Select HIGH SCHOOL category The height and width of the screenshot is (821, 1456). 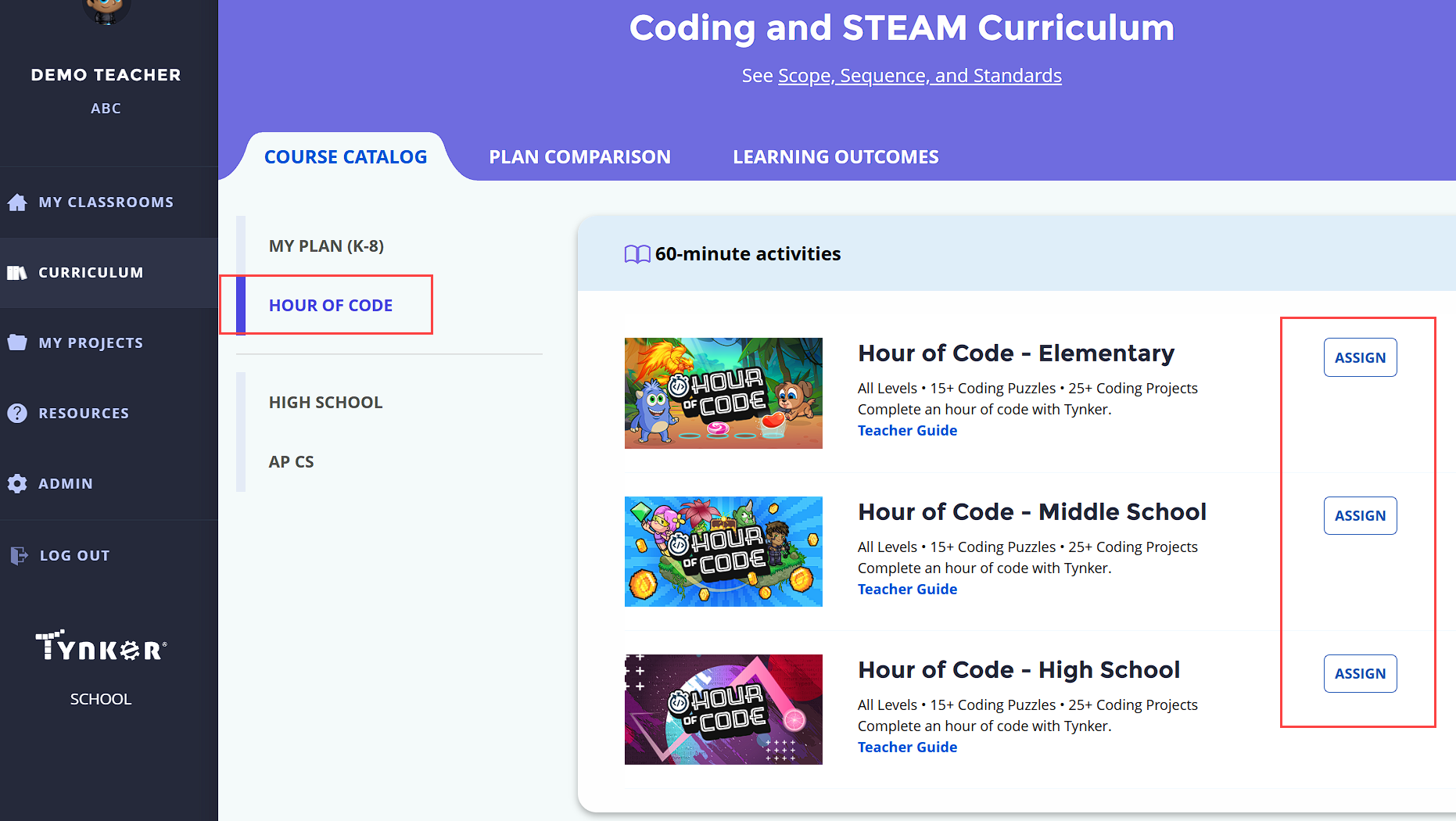pos(325,403)
